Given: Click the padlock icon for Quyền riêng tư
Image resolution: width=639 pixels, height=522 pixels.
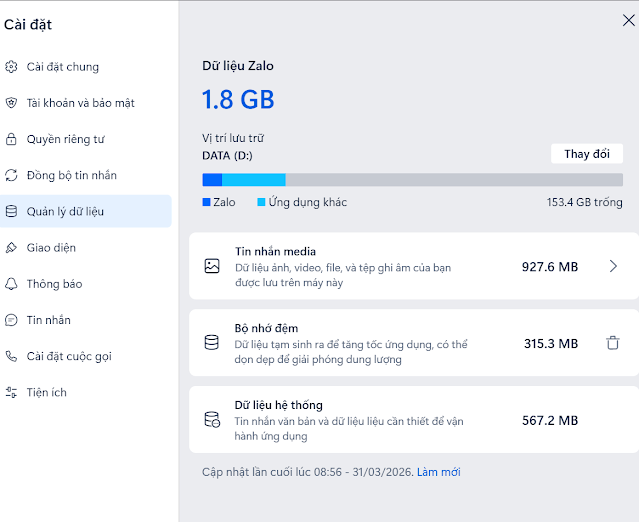Looking at the screenshot, I should [11, 139].
